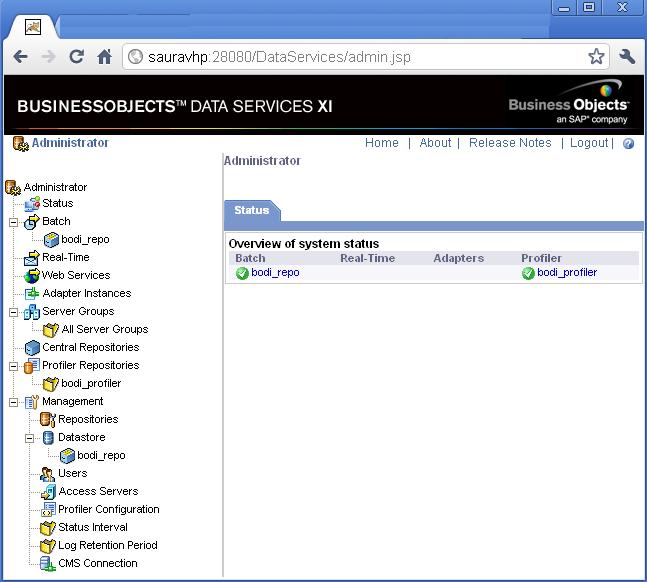Click the Profiler Configuration icon
The height and width of the screenshot is (582, 647).
pos(48,510)
